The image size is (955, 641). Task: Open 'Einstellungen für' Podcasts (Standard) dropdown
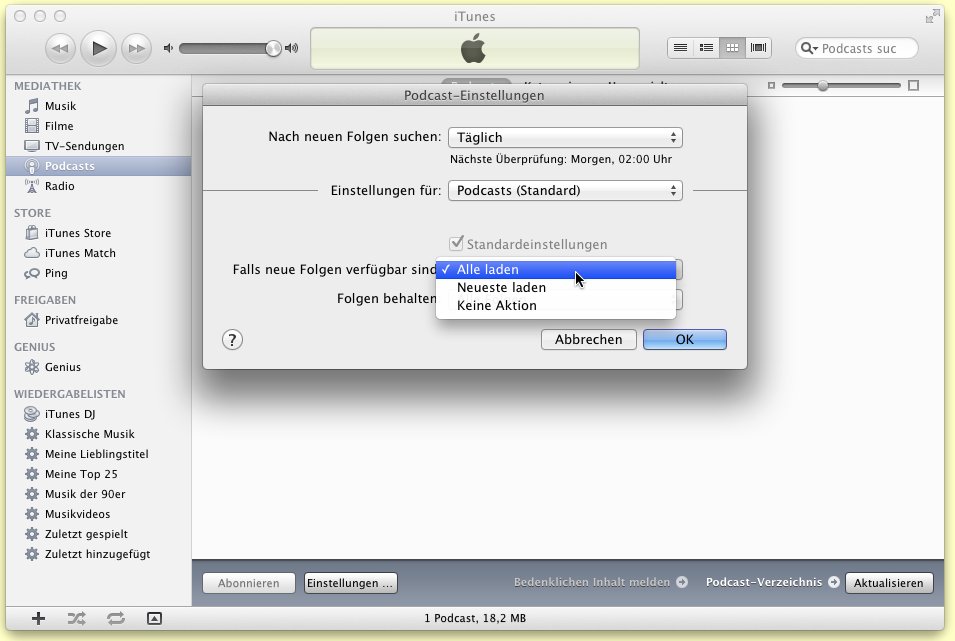pyautogui.click(x=565, y=191)
